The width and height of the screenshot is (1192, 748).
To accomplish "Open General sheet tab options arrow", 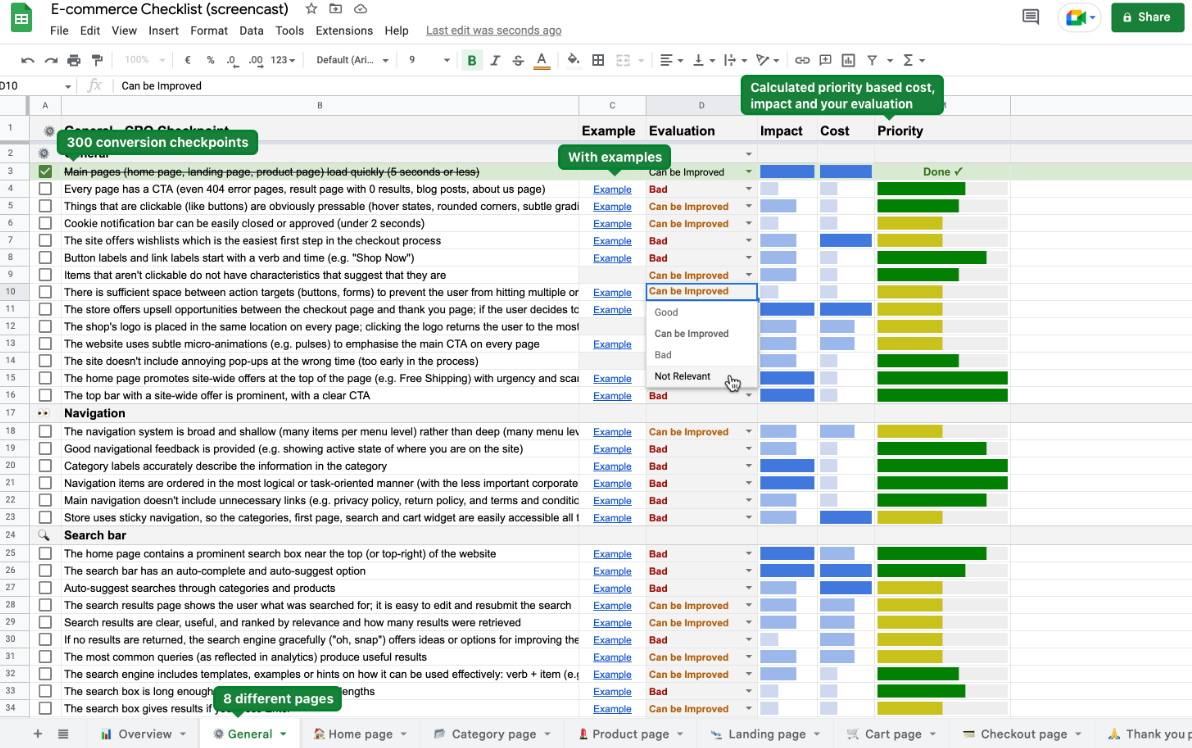I will pos(283,734).
